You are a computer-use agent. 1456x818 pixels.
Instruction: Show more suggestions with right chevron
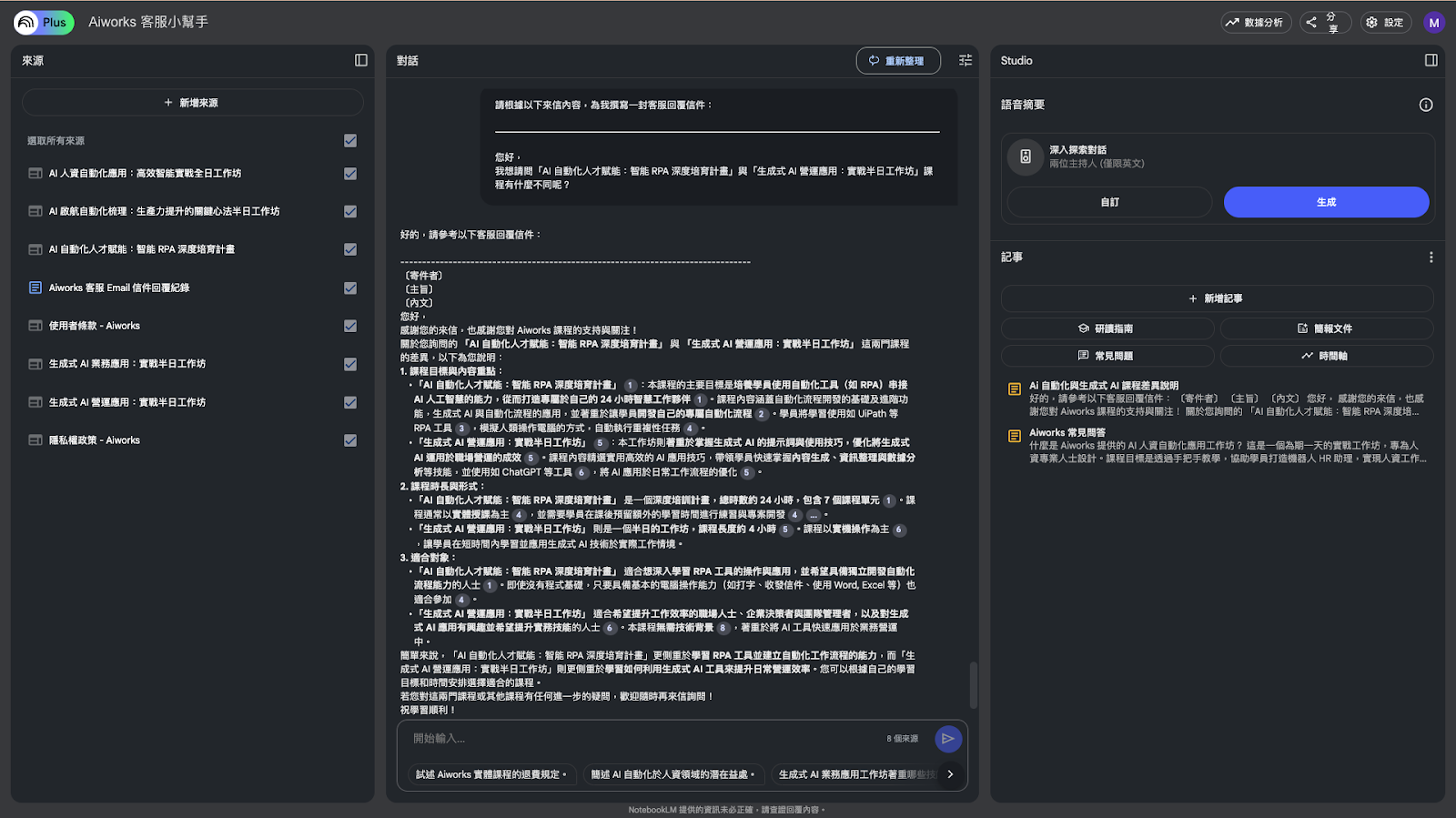[x=951, y=774]
